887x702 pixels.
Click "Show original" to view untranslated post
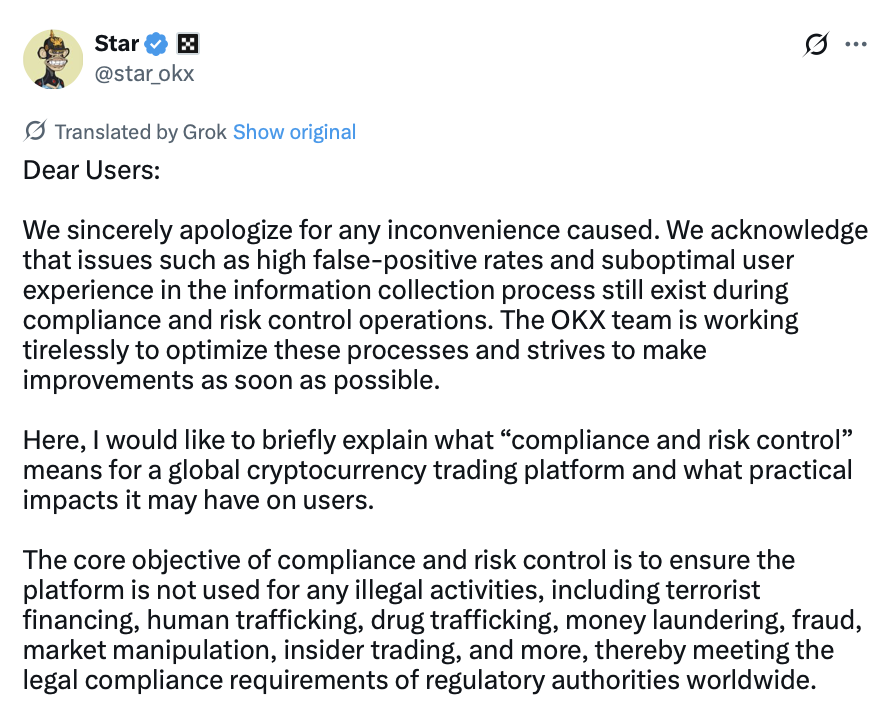click(294, 132)
